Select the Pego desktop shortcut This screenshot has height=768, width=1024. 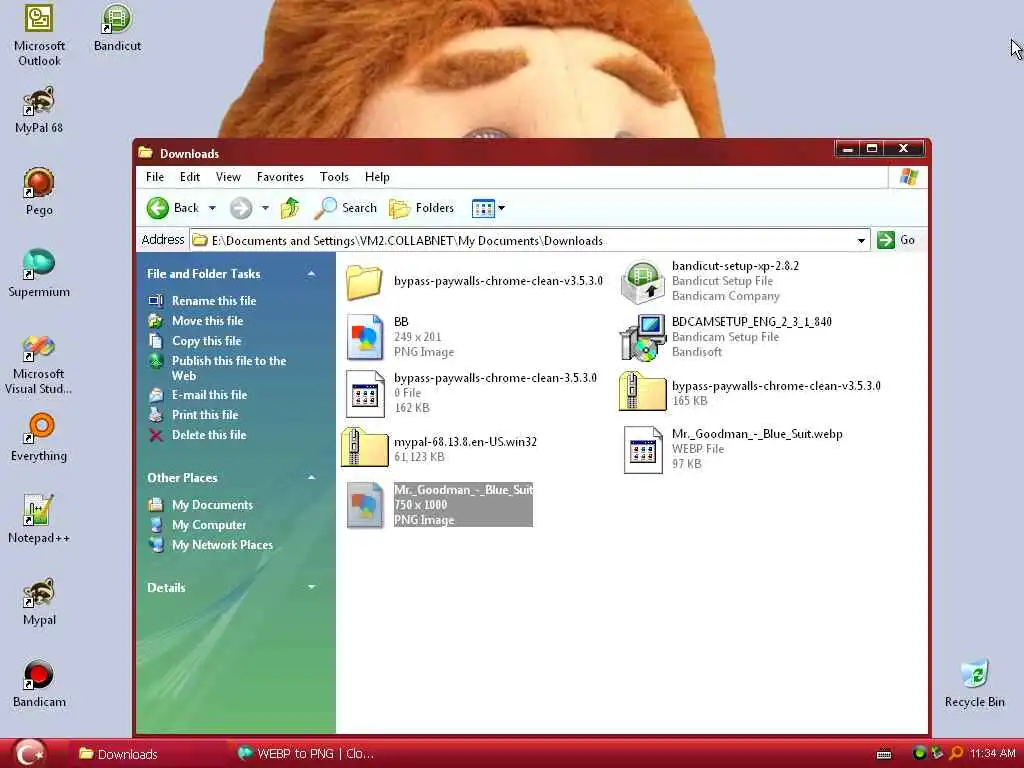coord(39,192)
